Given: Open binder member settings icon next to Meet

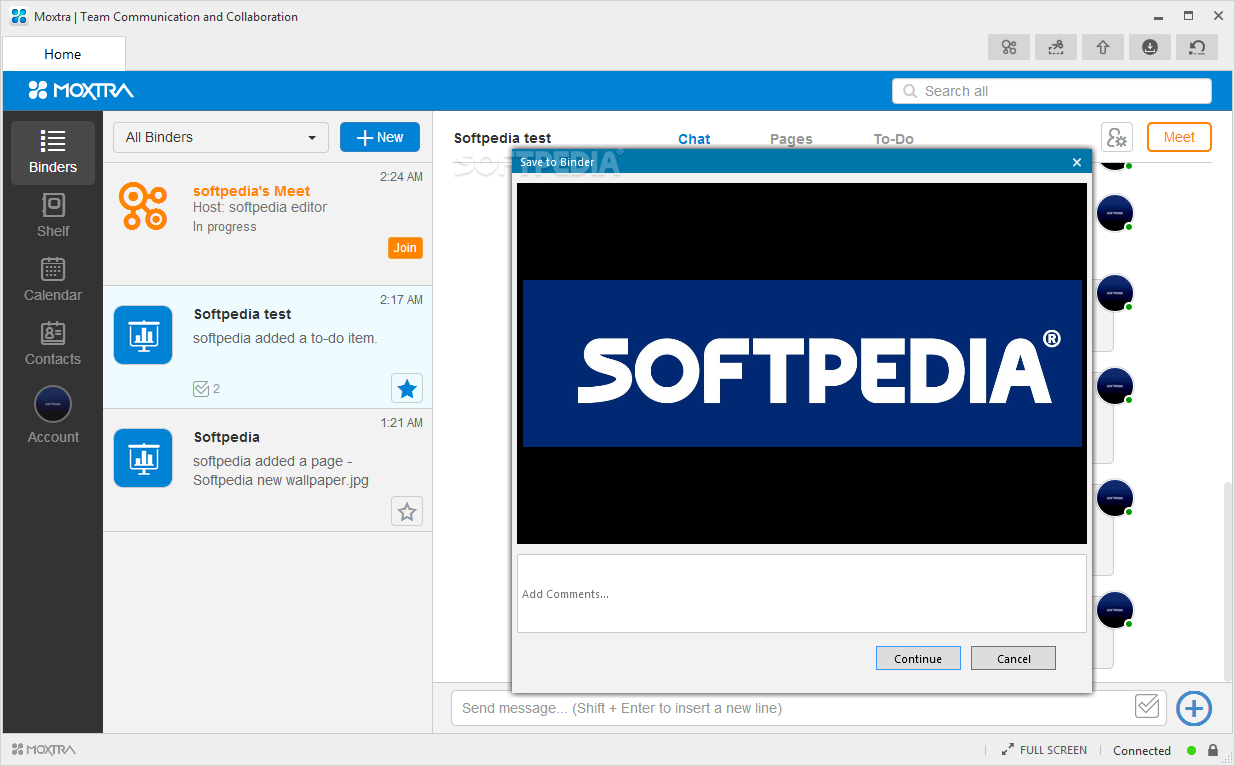Looking at the screenshot, I should click(x=1116, y=137).
